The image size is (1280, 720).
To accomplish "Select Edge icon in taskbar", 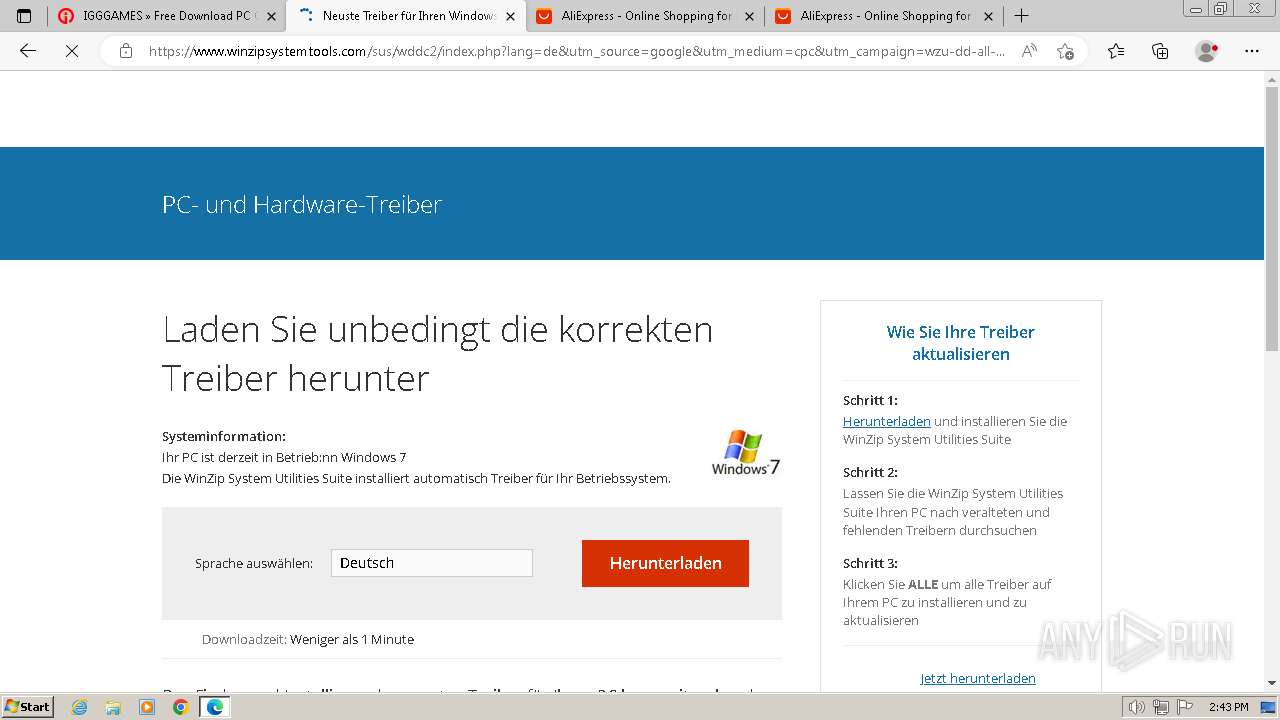I will [x=214, y=706].
